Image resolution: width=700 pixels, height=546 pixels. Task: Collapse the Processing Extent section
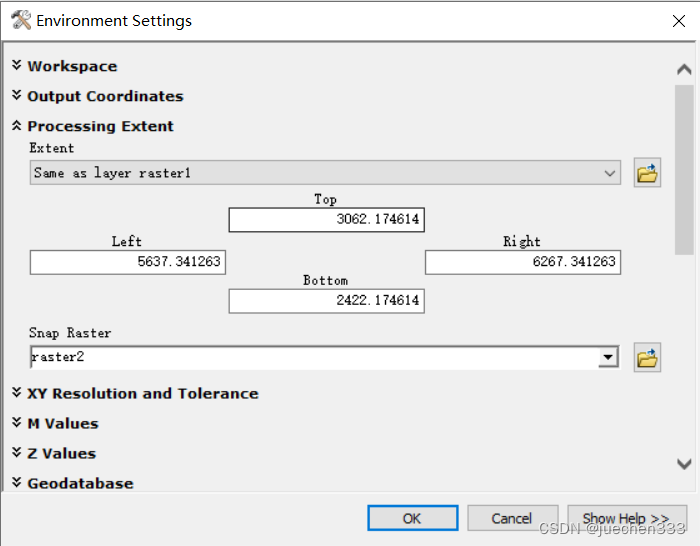pos(100,126)
